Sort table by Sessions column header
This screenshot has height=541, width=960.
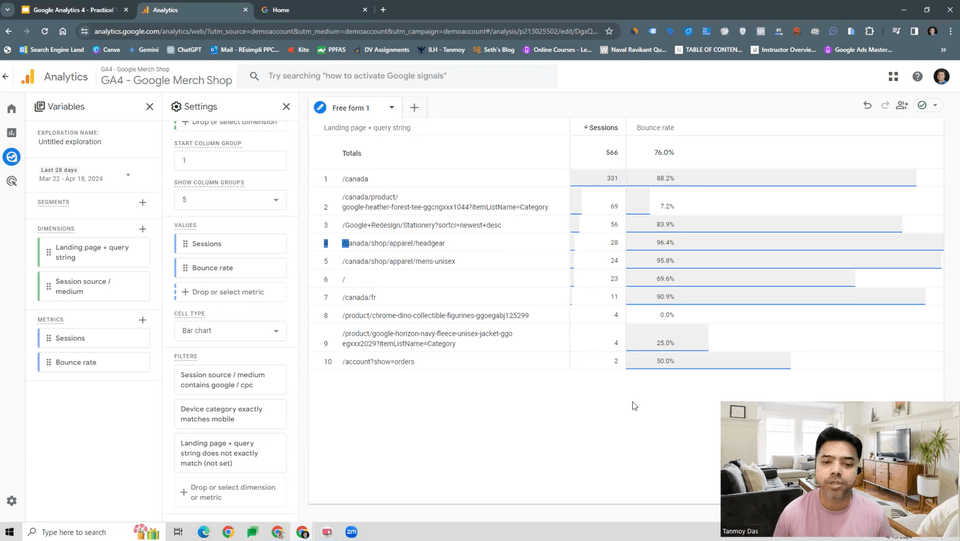click(602, 128)
